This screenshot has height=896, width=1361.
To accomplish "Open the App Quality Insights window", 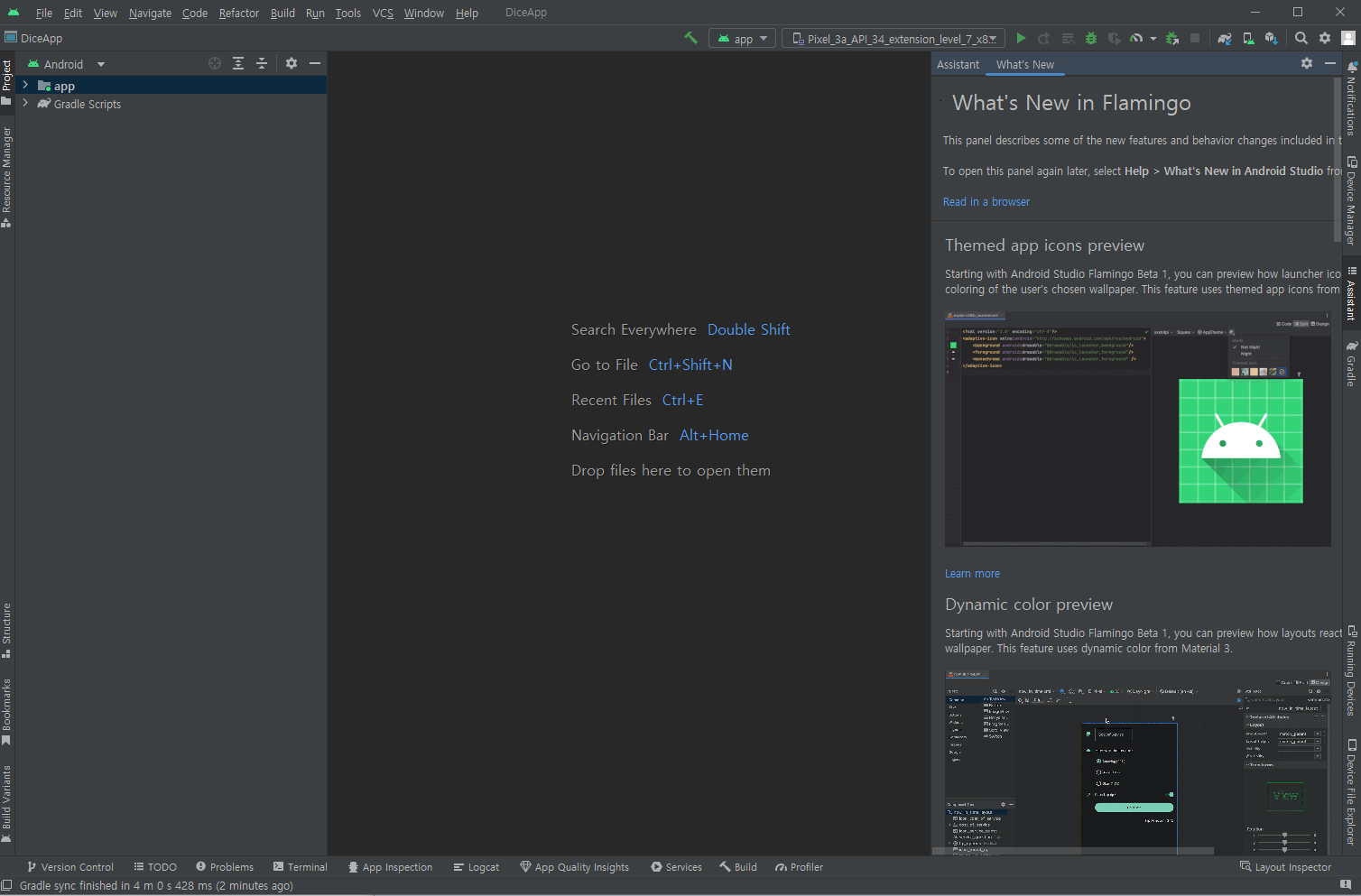I will pos(575,867).
